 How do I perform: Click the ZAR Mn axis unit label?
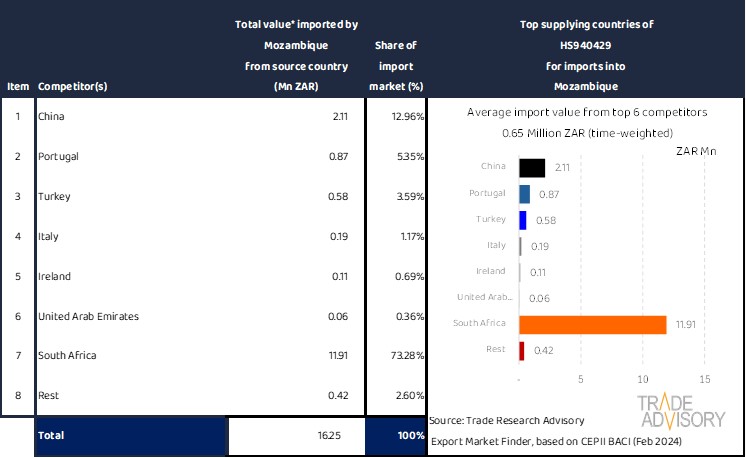point(696,151)
